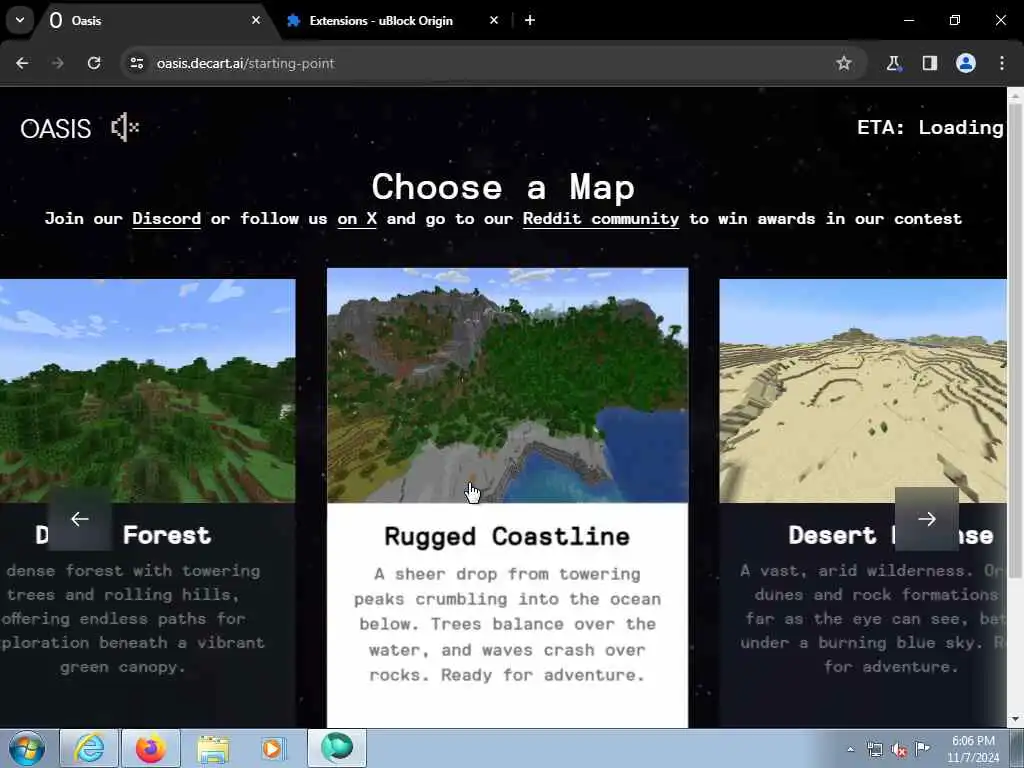The height and width of the screenshot is (768, 1024).
Task: Show hidden system tray icons
Action: 850,750
